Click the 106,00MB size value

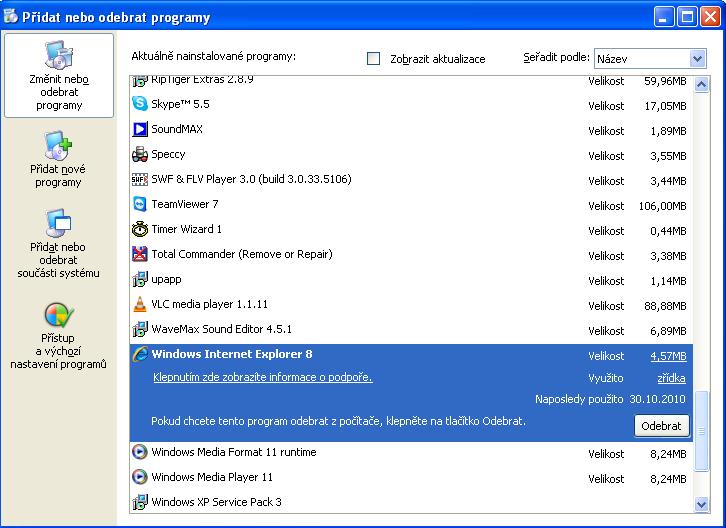pyautogui.click(x=663, y=206)
